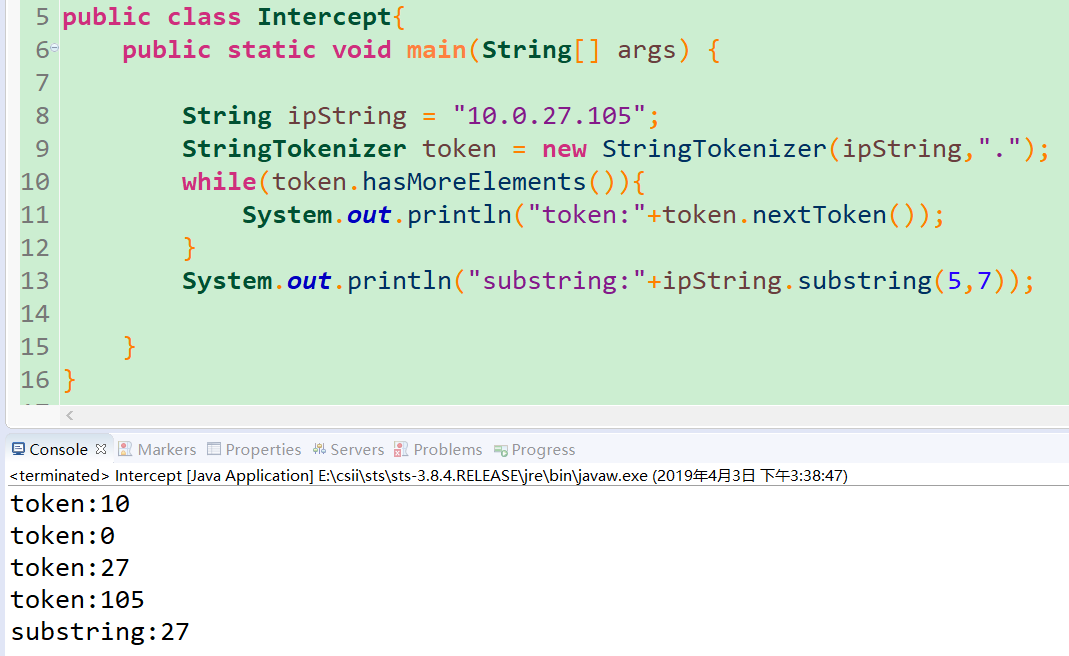Close the Console view tab
The image size is (1069, 656).
[101, 449]
